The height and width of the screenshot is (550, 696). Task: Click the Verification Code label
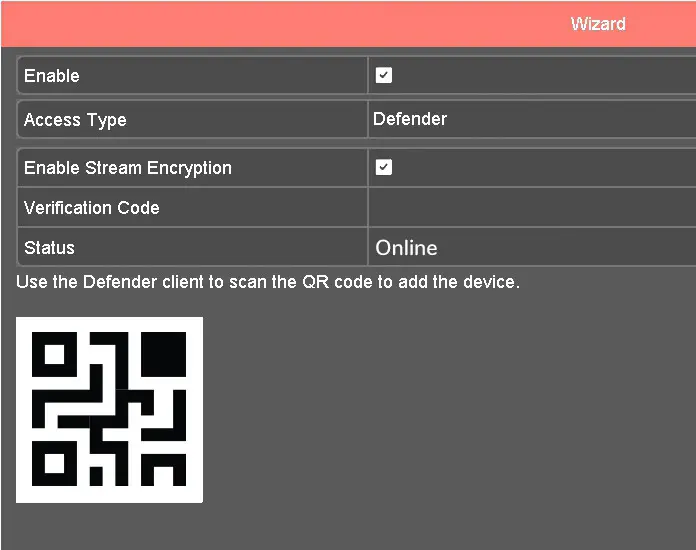[91, 208]
